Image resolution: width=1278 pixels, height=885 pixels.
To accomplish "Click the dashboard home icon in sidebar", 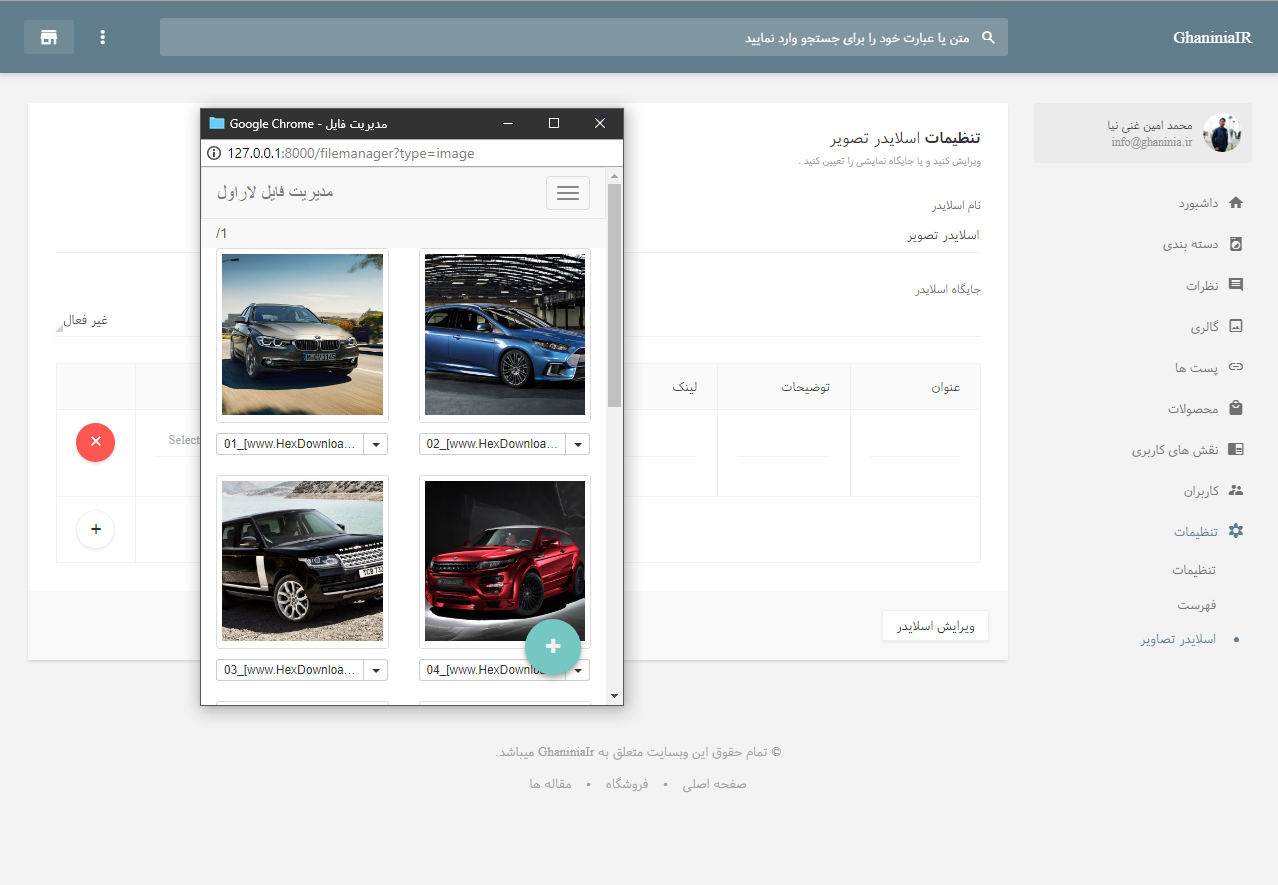I will pos(1235,203).
